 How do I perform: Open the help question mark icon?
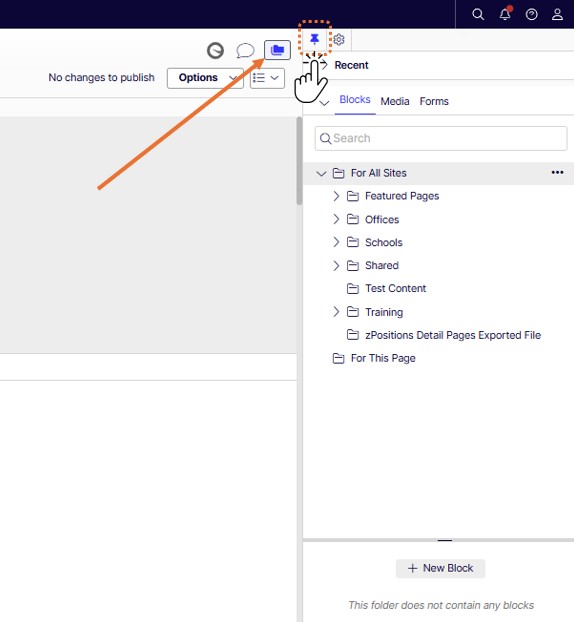[532, 15]
